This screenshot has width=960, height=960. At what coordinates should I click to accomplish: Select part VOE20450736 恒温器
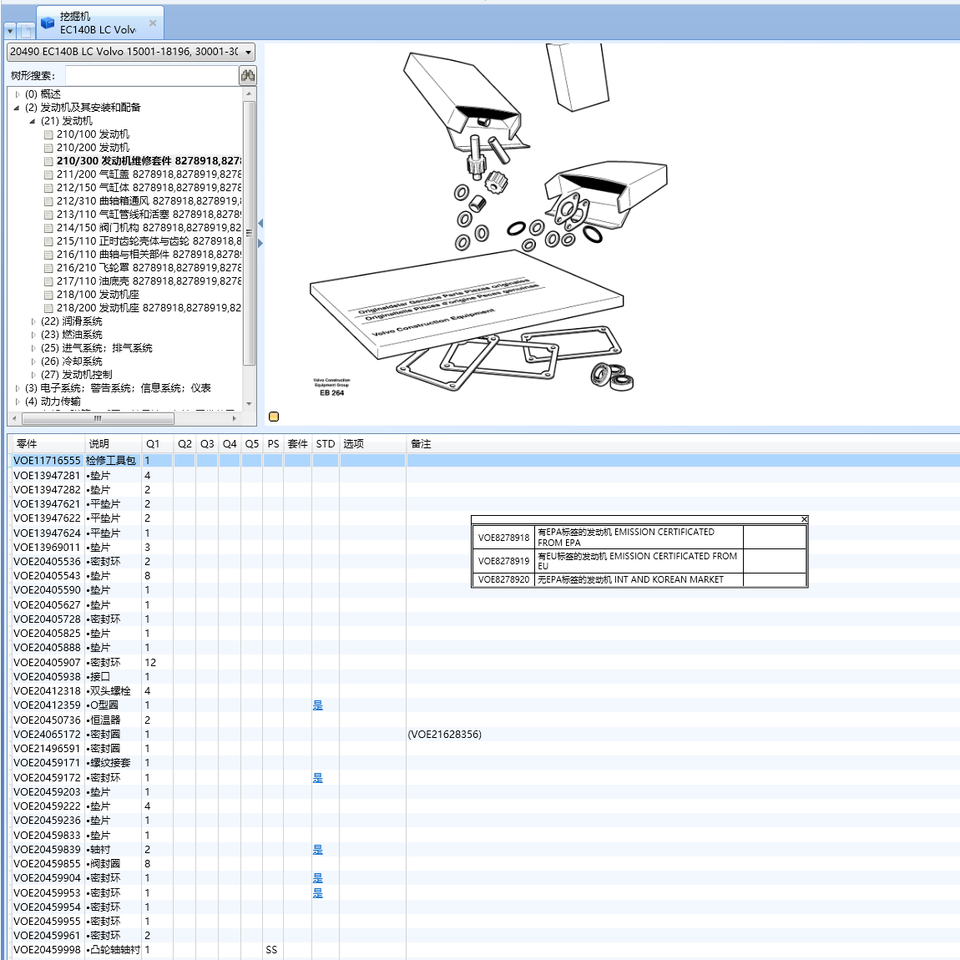coord(486,720)
